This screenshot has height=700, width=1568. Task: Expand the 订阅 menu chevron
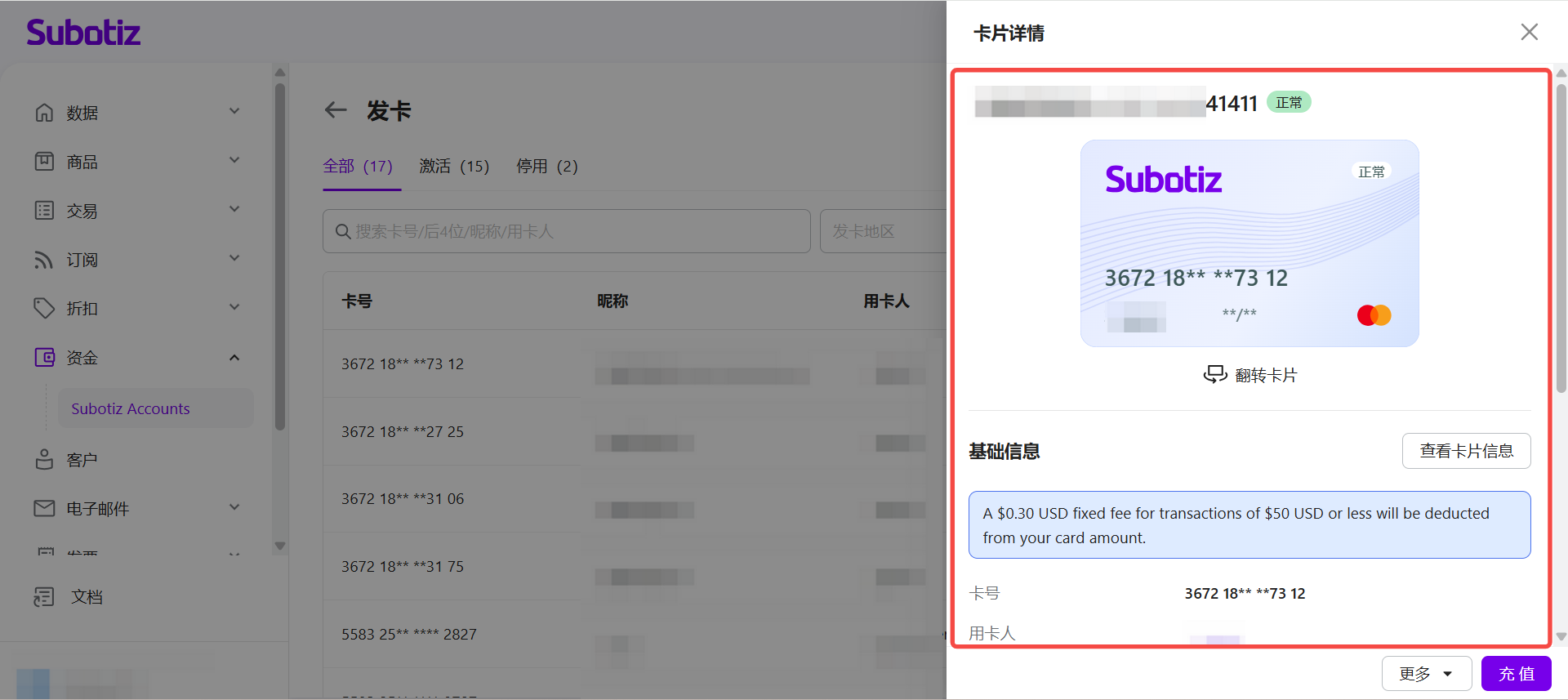pyautogui.click(x=234, y=258)
